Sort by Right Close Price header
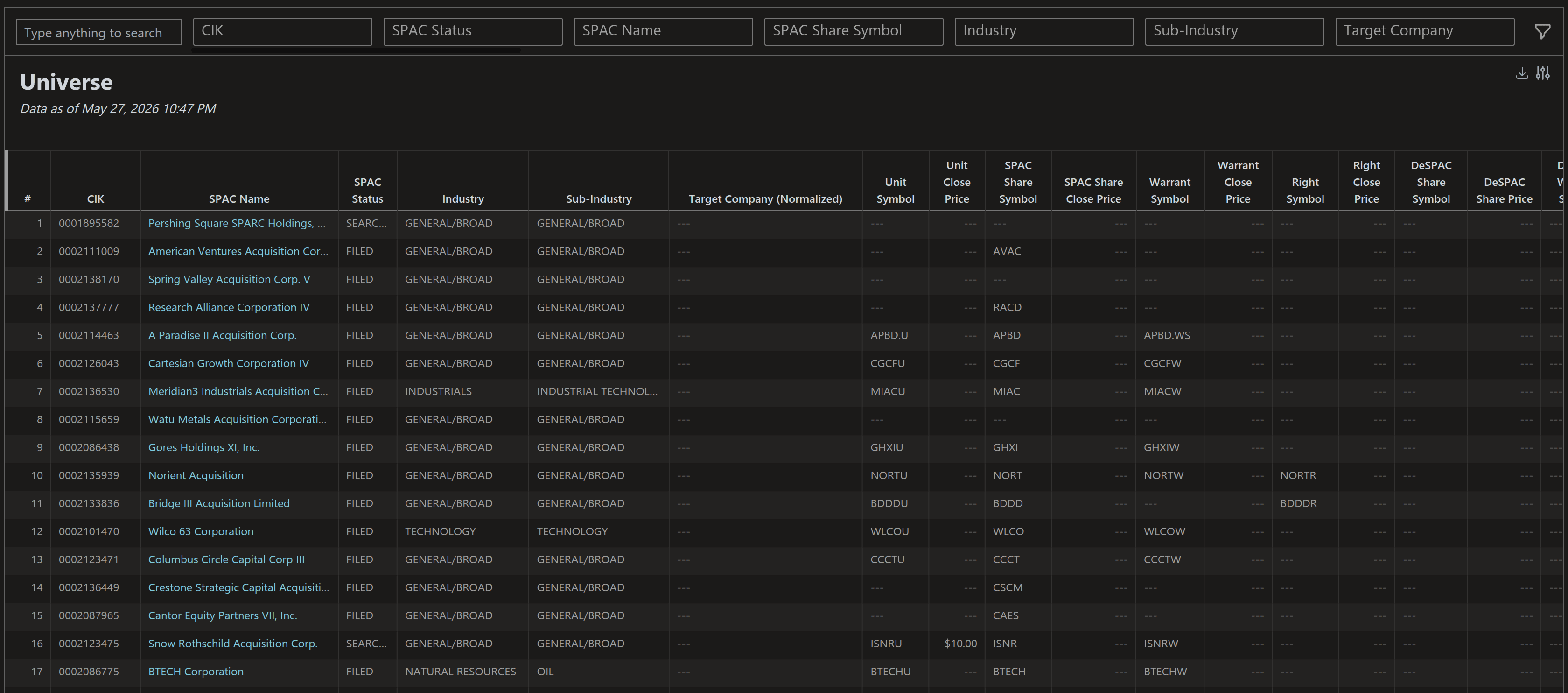The image size is (1568, 693). coord(1366,182)
